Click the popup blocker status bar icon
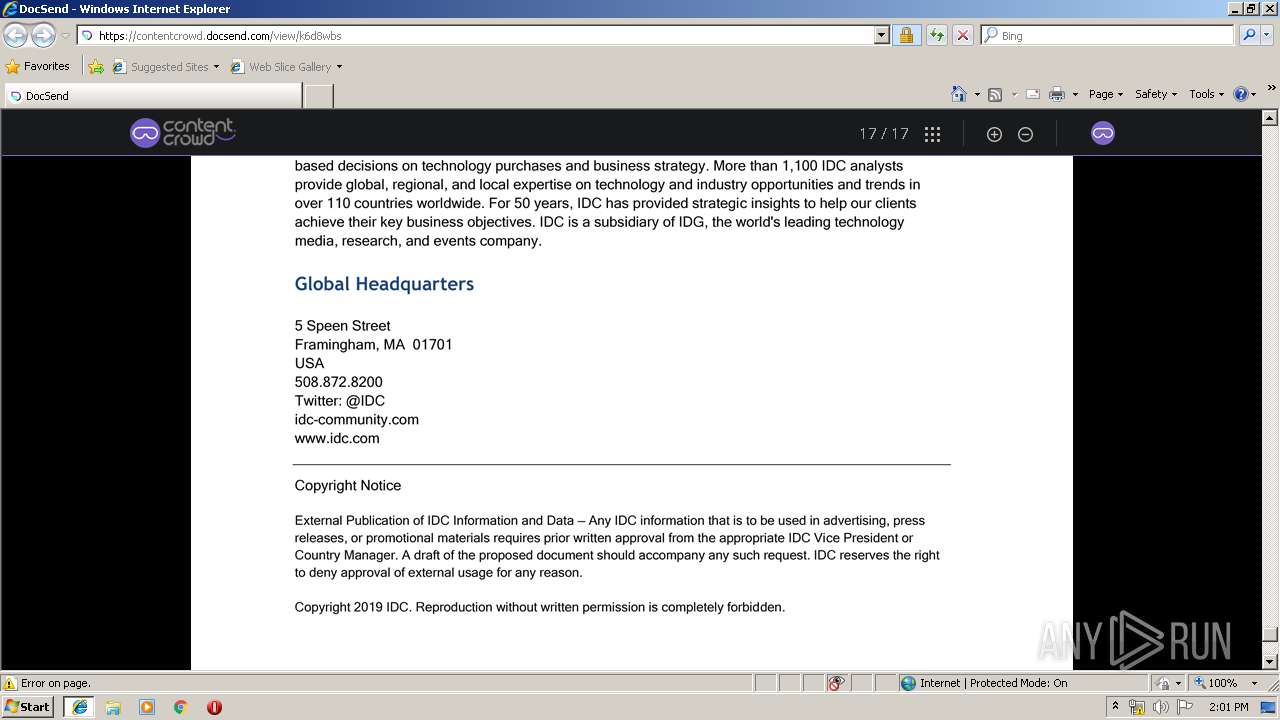This screenshot has width=1280, height=720. 836,683
